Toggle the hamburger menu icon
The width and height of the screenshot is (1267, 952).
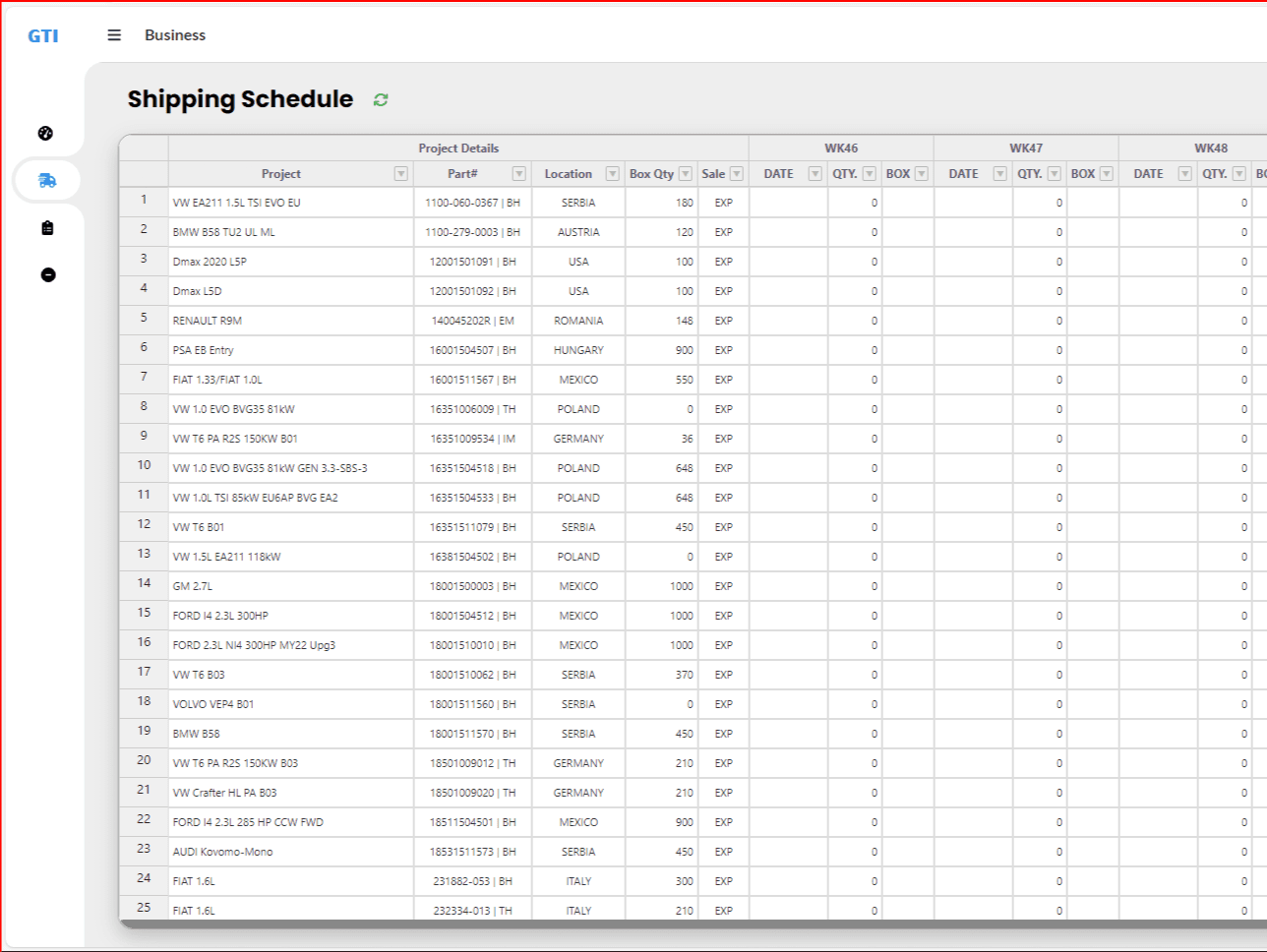click(x=114, y=35)
